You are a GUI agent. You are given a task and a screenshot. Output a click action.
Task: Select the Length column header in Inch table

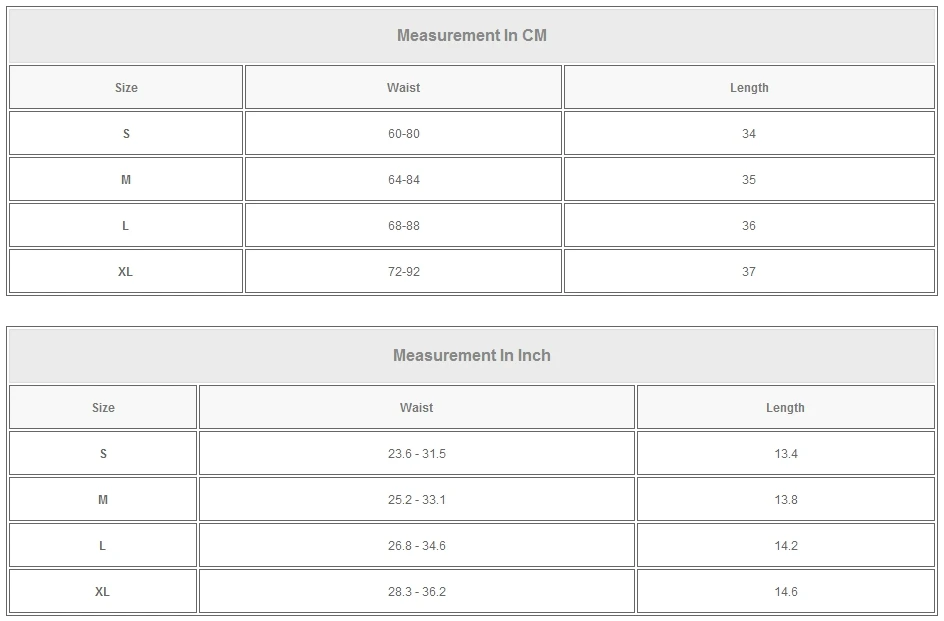(x=785, y=408)
